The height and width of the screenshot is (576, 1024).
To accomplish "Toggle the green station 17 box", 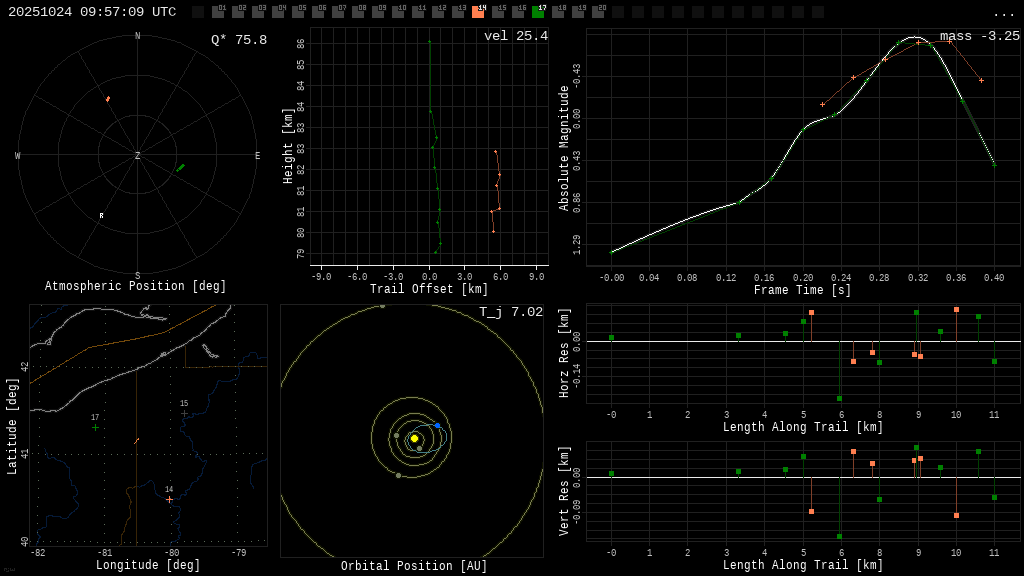I will pos(538,12).
